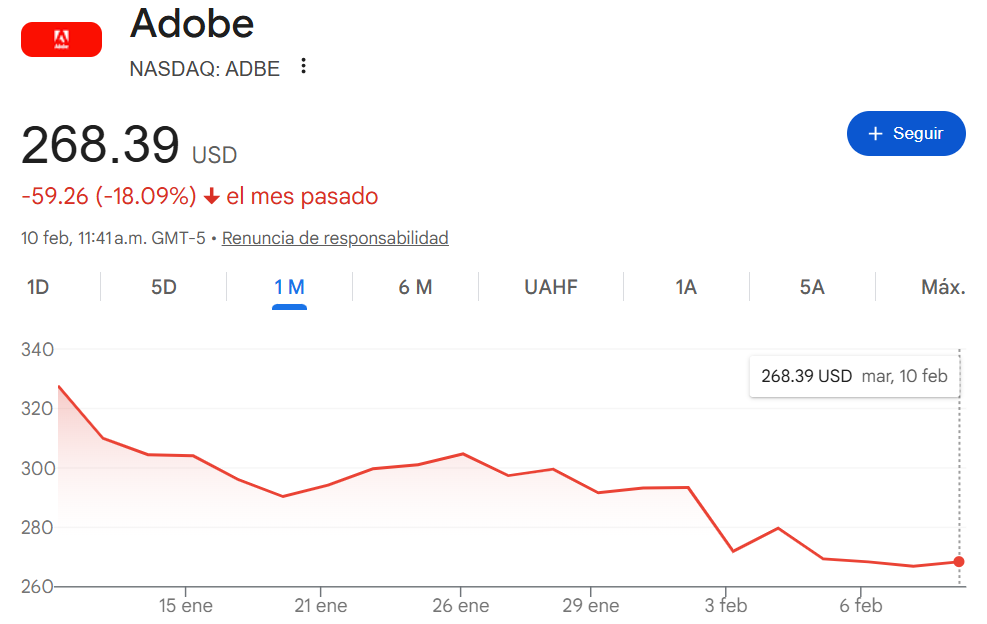Click the NASDAQ: ADBE ticker text
987x624 pixels.
(x=205, y=68)
